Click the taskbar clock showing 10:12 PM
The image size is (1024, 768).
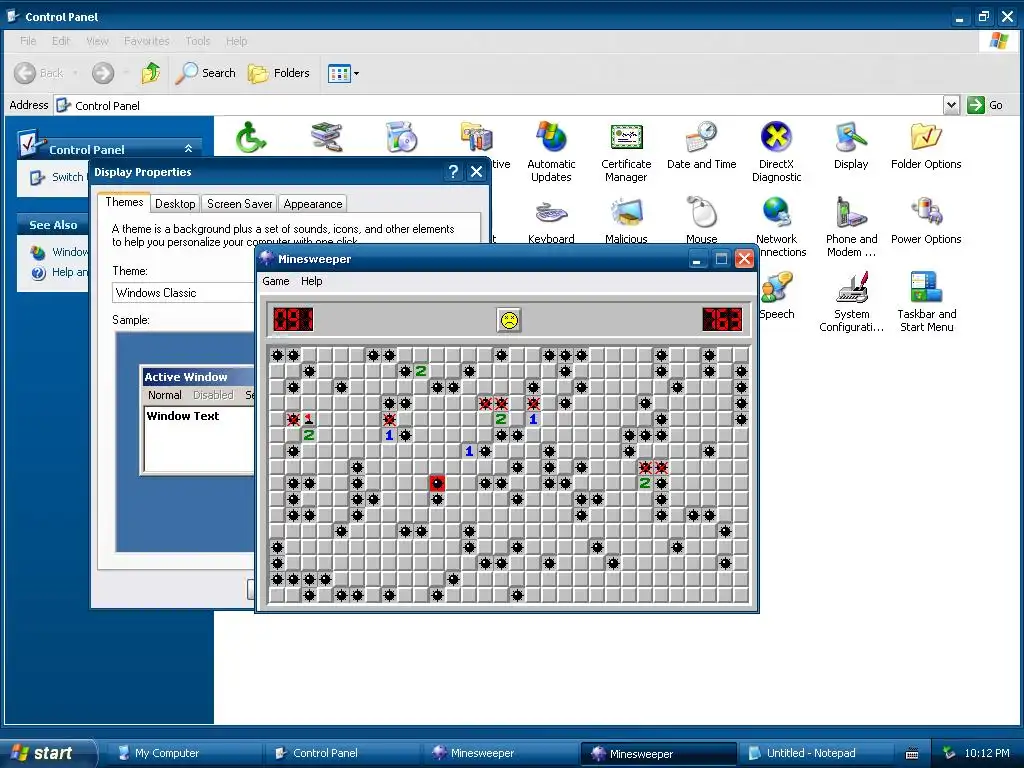tap(987, 753)
